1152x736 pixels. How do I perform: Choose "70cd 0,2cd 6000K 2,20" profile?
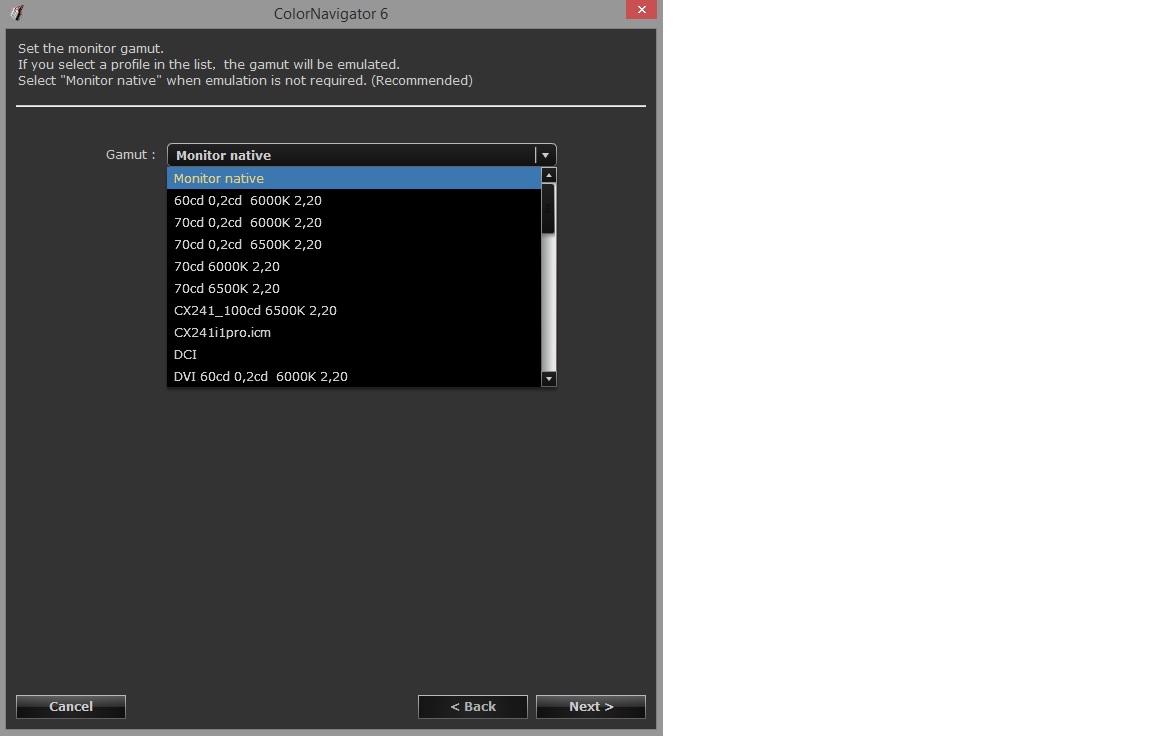coord(353,223)
